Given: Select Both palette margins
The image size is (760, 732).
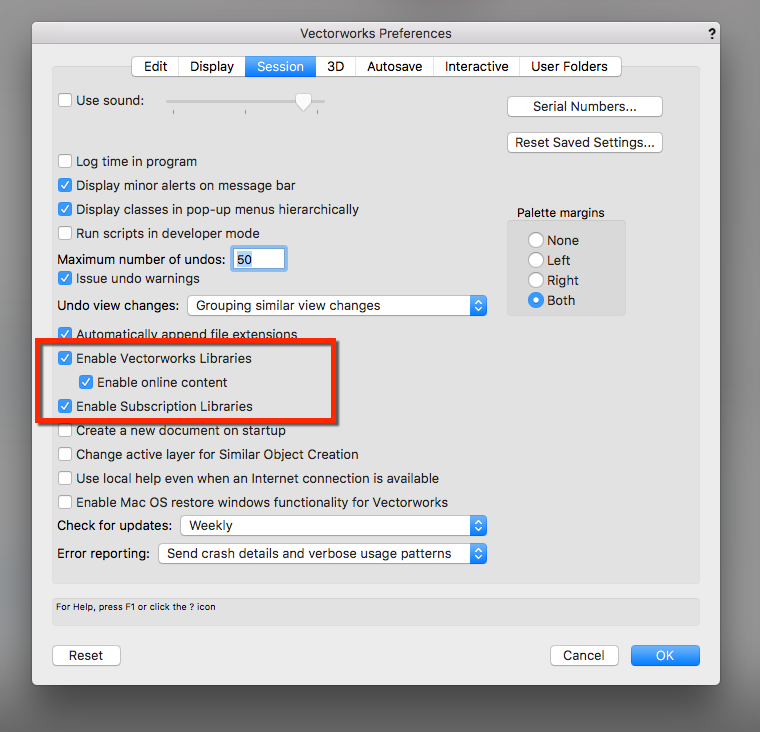Looking at the screenshot, I should pos(536,300).
